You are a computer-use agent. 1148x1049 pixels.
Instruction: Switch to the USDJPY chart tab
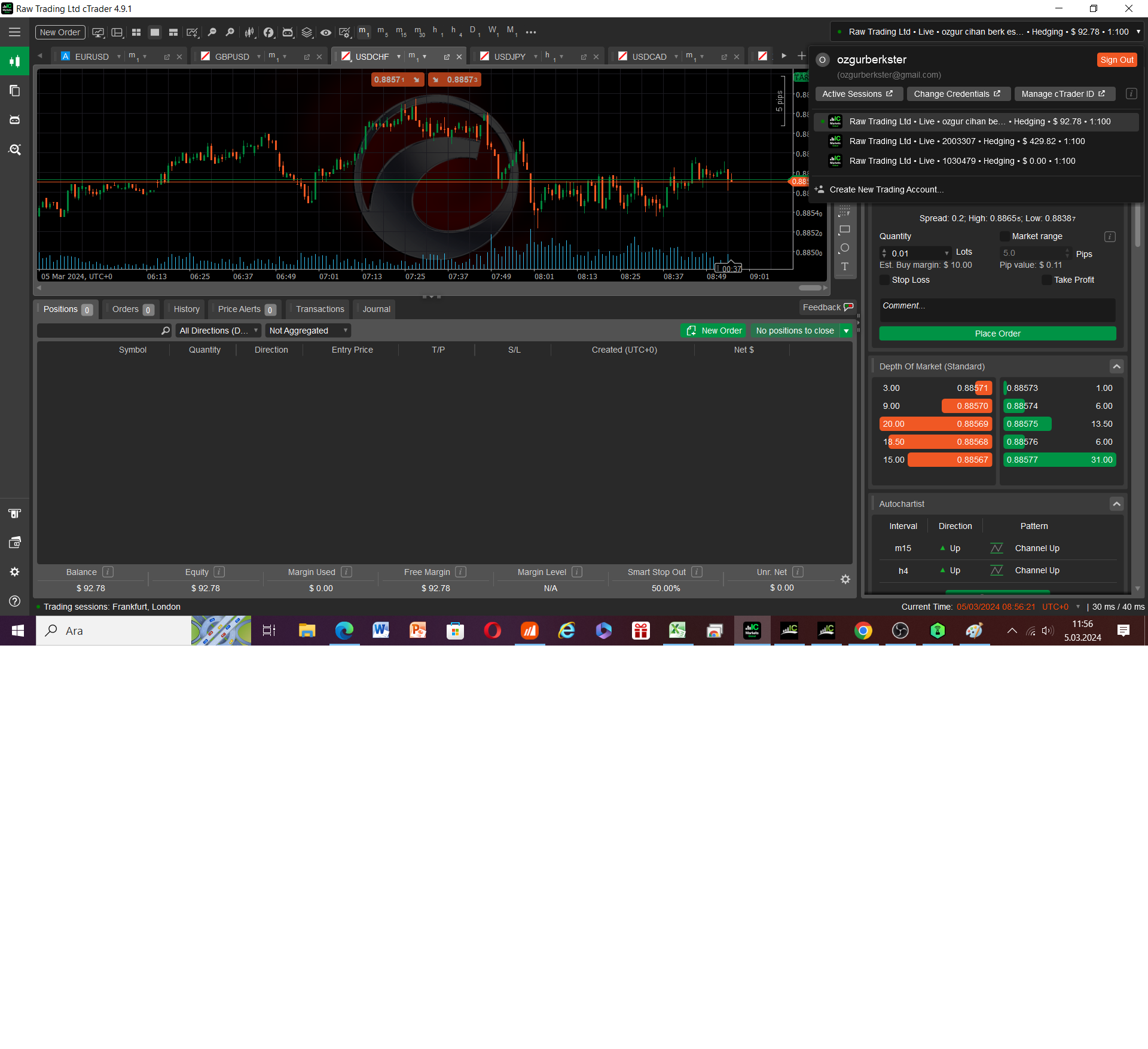pos(509,57)
